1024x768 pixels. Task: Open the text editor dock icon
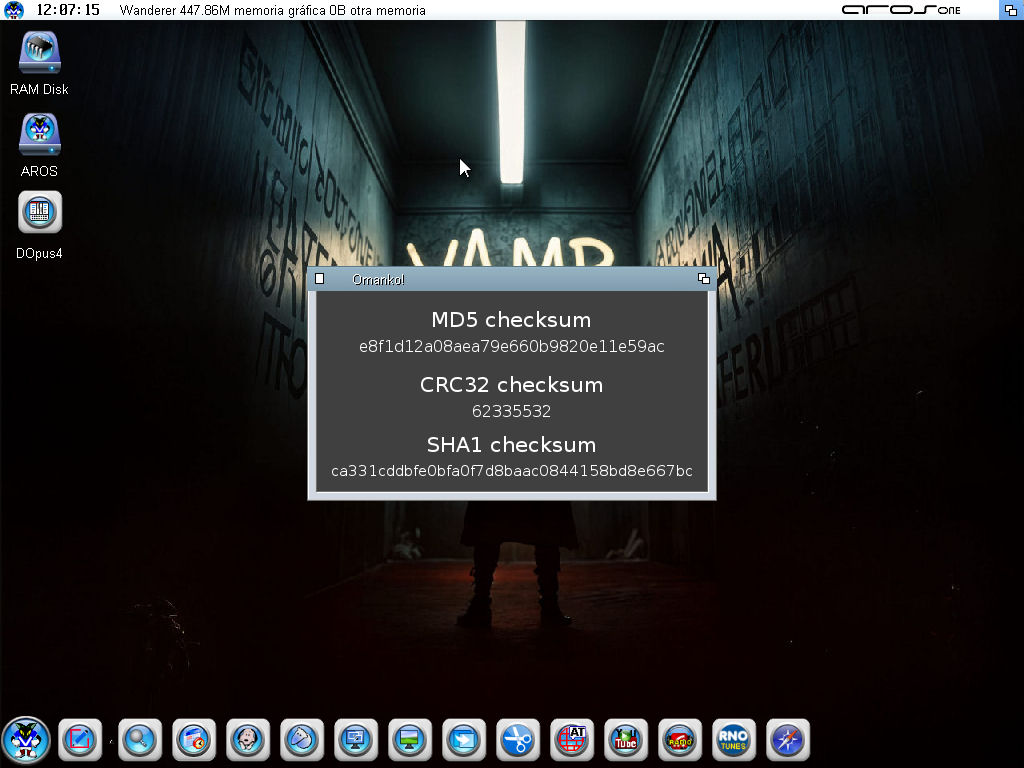[x=78, y=740]
